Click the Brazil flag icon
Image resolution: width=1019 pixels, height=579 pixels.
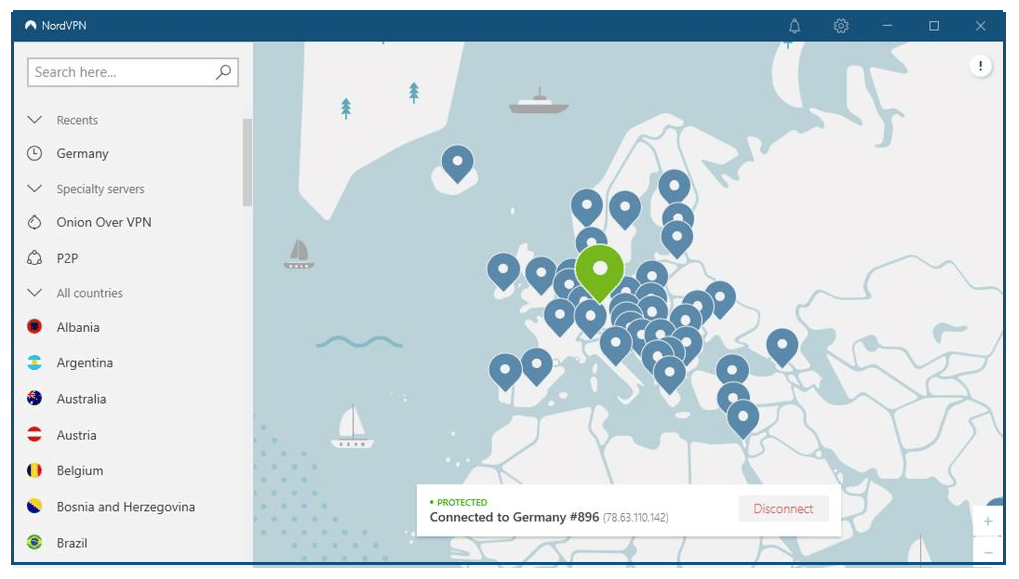coord(34,542)
